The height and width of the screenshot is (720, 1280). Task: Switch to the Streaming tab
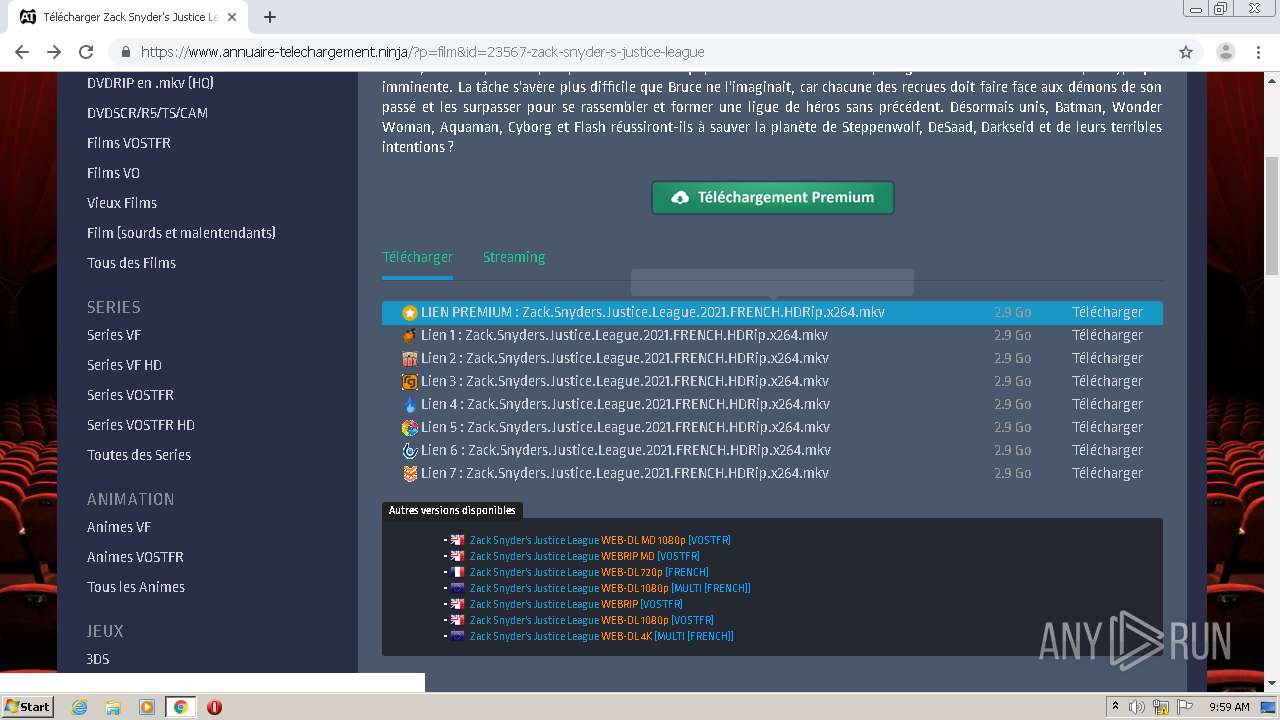(514, 257)
